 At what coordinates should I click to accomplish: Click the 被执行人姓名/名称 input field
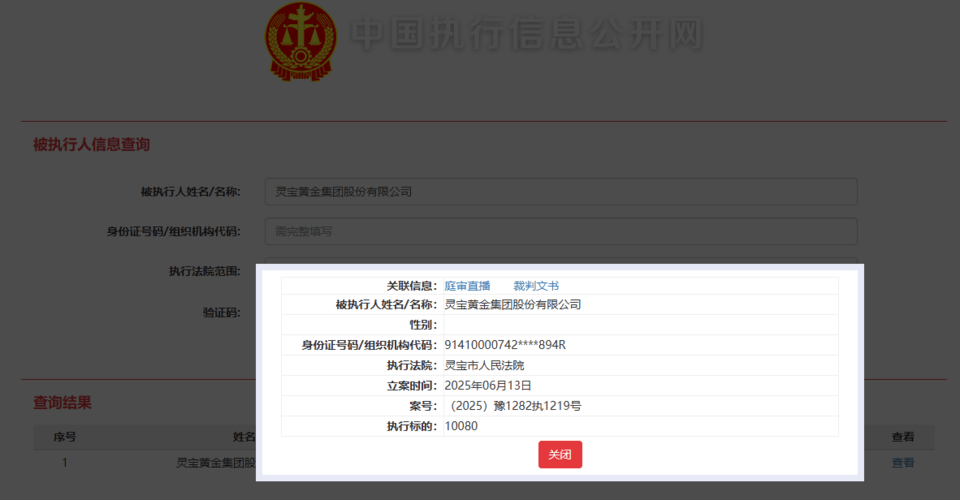tap(561, 192)
